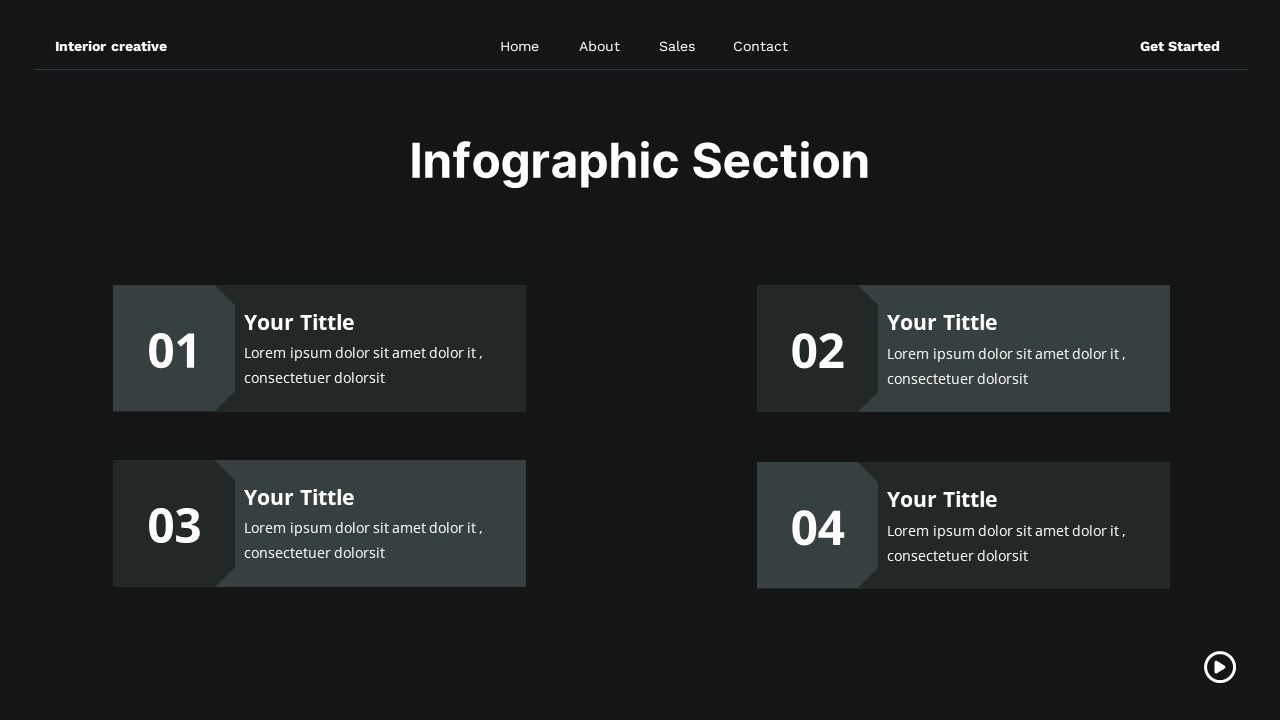Click Your Tittle in card 02
1280x720 pixels.
pyautogui.click(x=942, y=322)
